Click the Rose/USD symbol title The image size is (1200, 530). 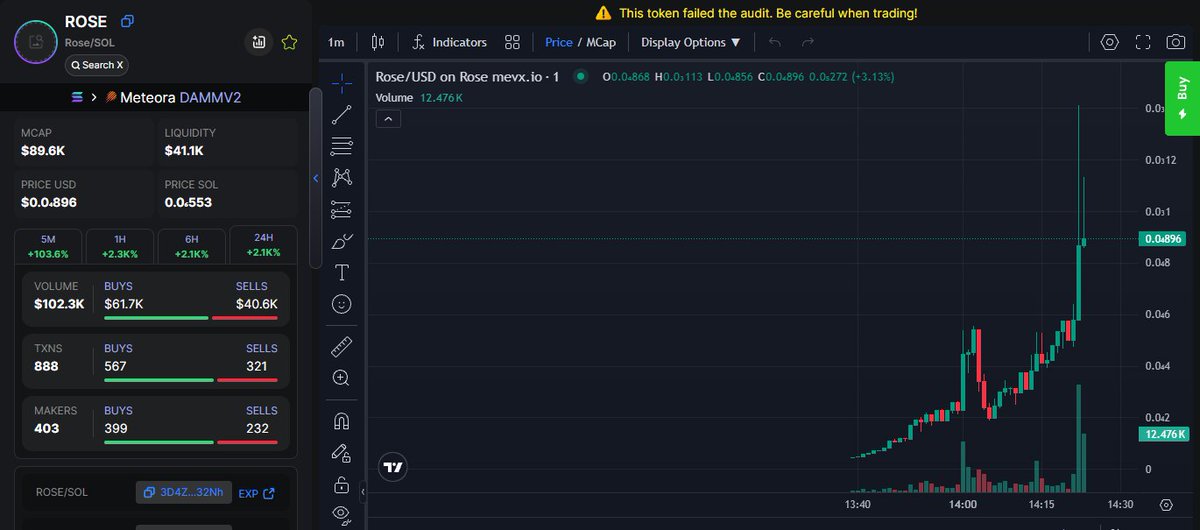click(x=466, y=77)
